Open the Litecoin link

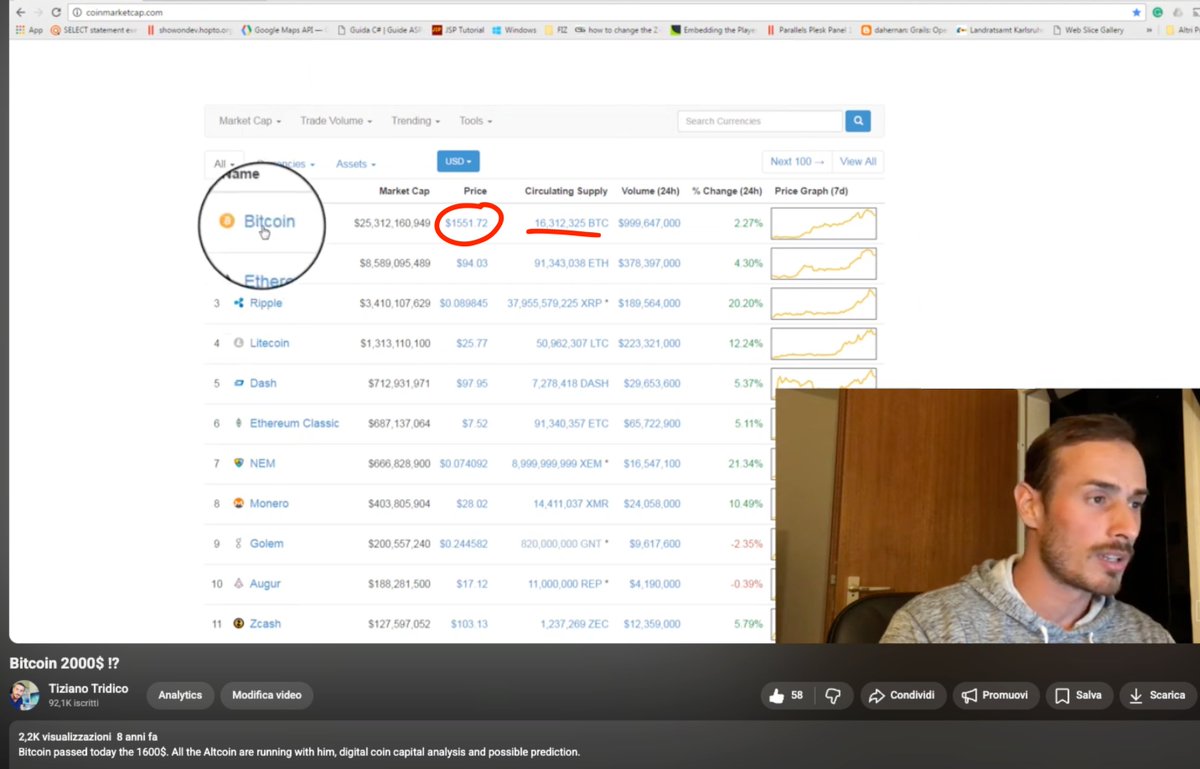point(270,343)
